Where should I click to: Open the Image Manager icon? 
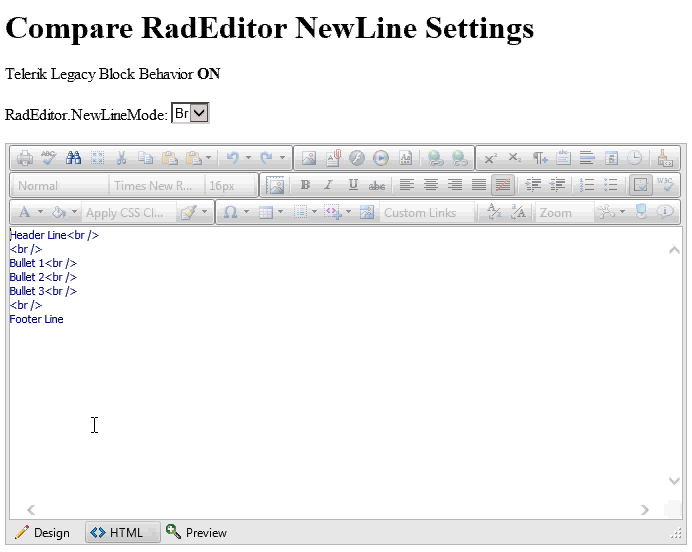[309, 158]
